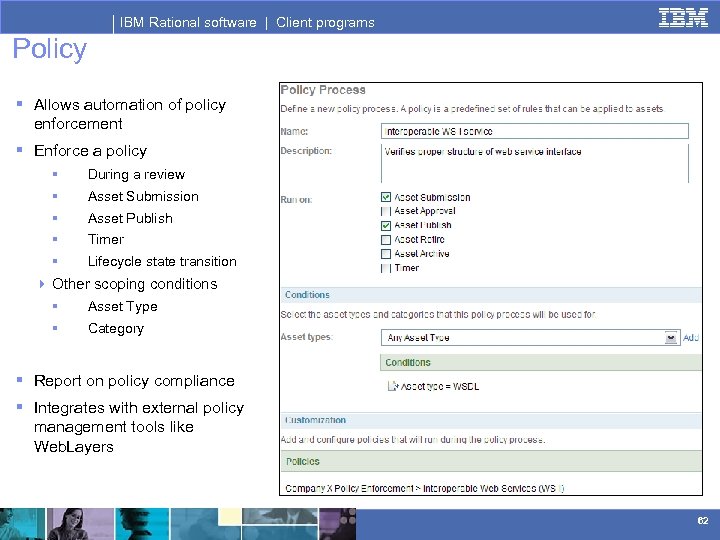
Task: Check the Asset Retire checkbox
Action: tap(386, 240)
